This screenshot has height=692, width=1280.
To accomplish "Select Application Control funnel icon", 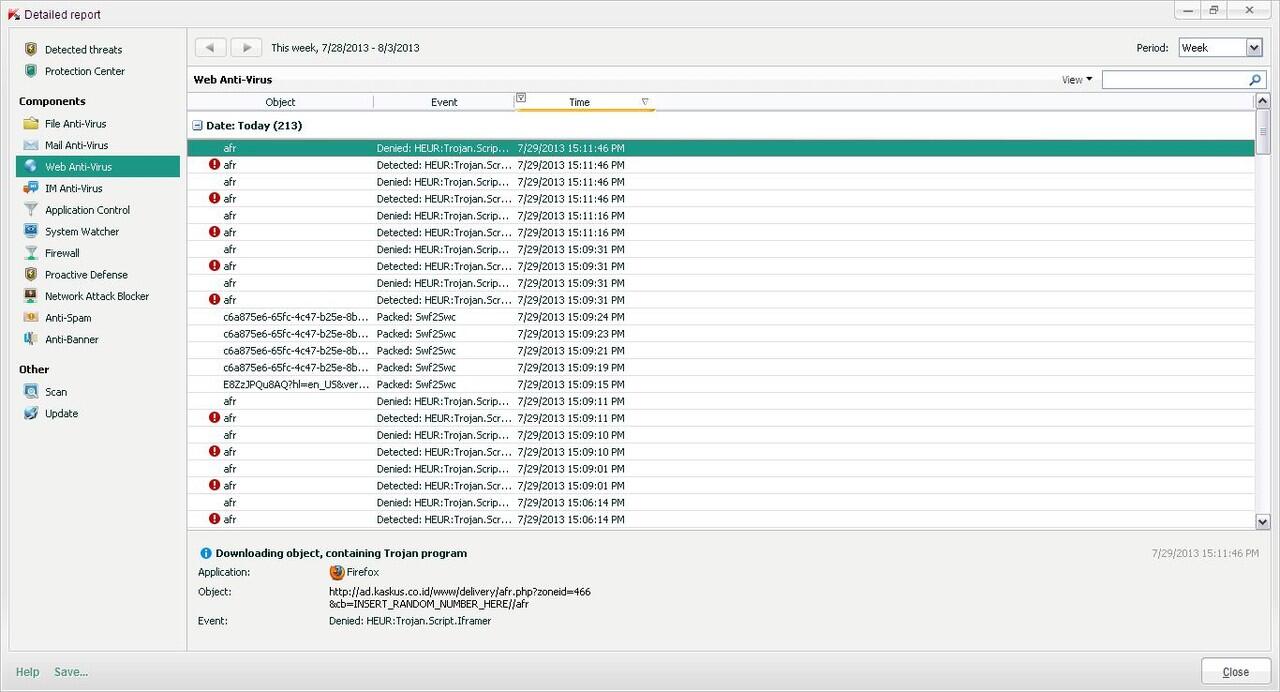I will pyautogui.click(x=31, y=210).
